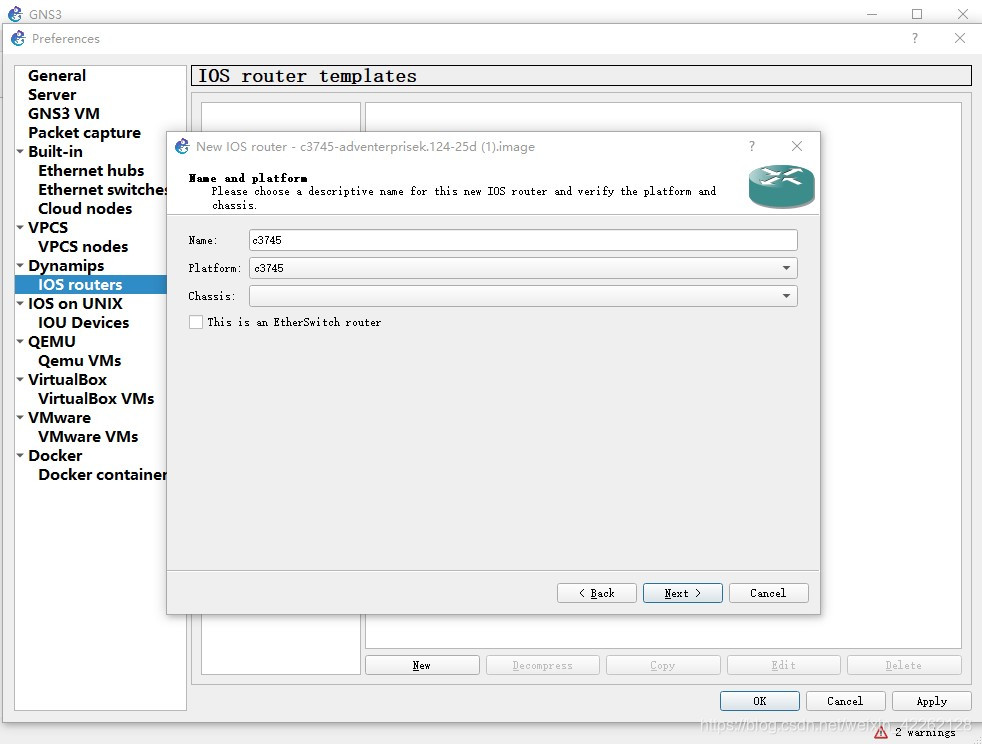Select Packet capture preferences
This screenshot has width=982, height=744.
coord(85,133)
